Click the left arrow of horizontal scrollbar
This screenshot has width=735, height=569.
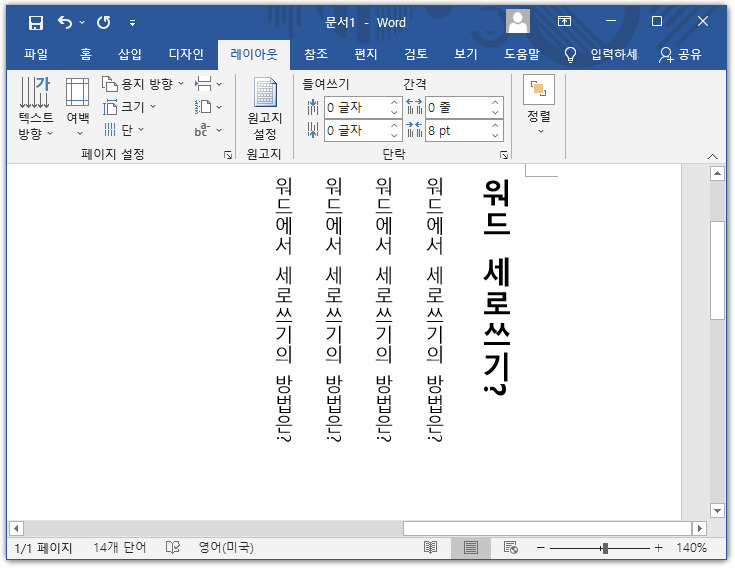pyautogui.click(x=16, y=529)
